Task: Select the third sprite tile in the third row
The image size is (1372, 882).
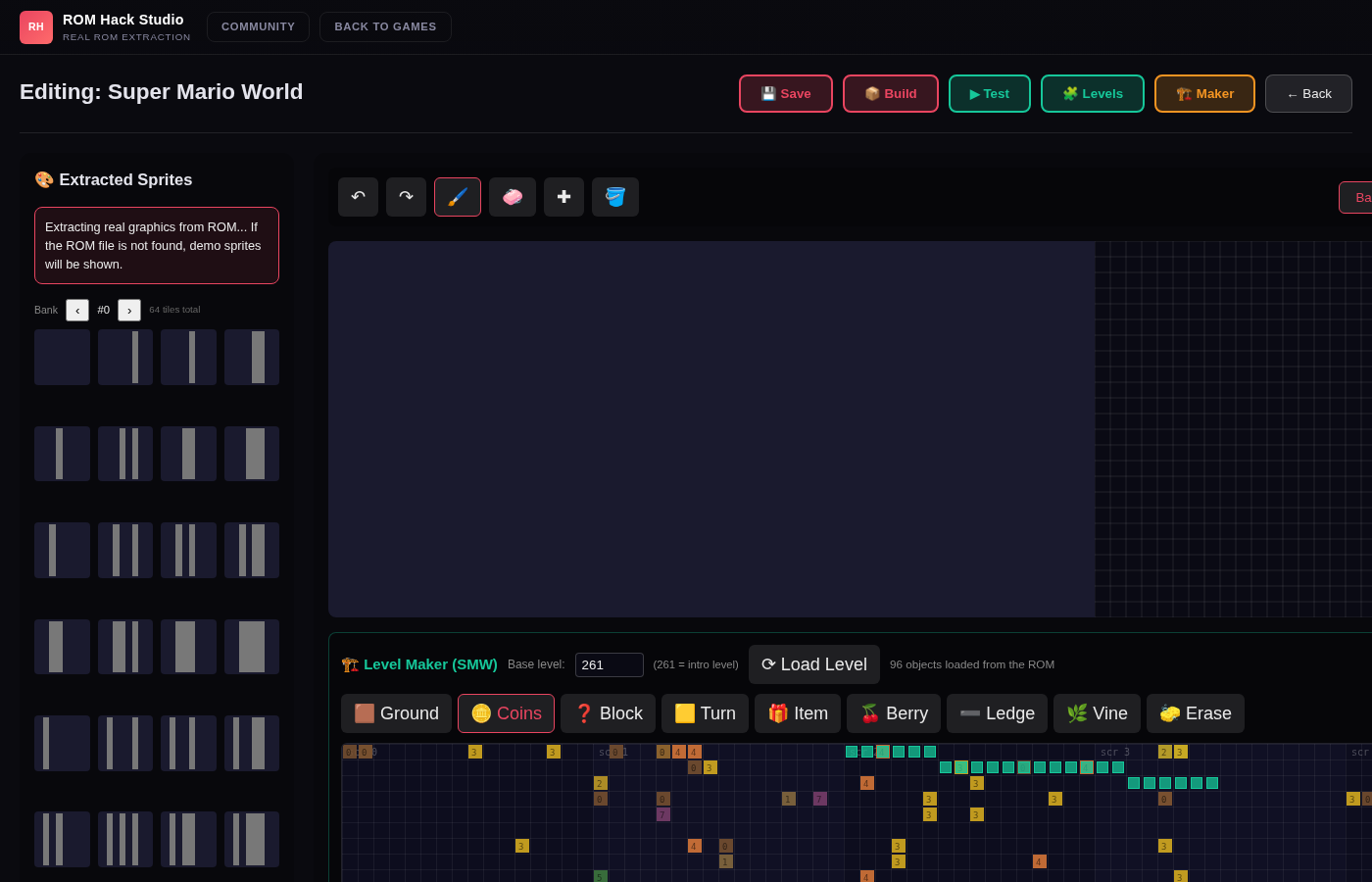Action: [x=188, y=550]
